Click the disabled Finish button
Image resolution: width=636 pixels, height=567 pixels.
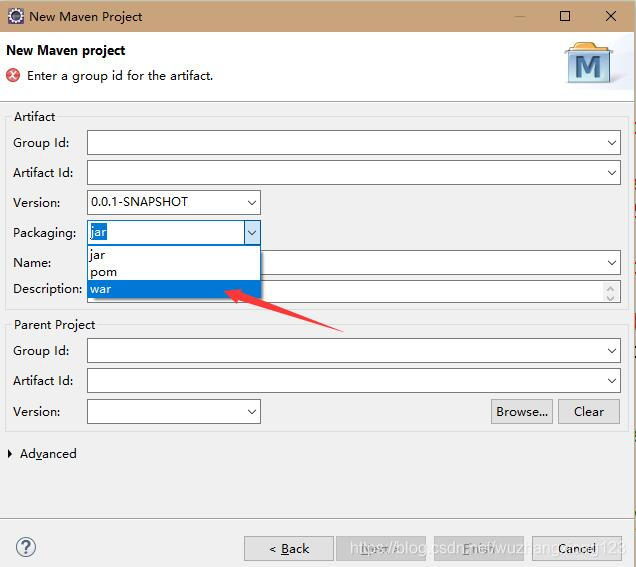[x=479, y=549]
